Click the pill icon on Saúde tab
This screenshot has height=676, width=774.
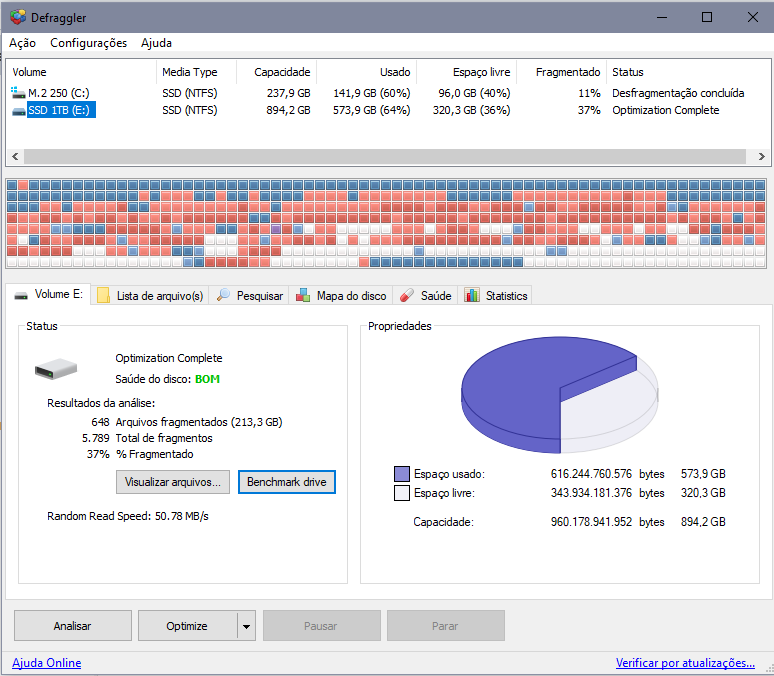point(407,295)
